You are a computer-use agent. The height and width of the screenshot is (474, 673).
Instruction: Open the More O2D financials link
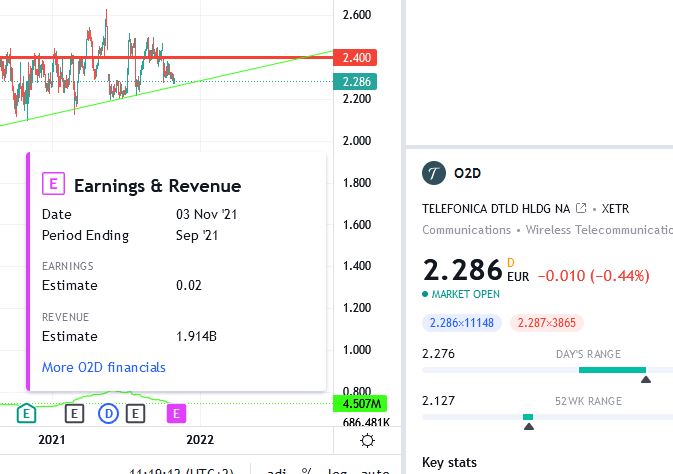pyautogui.click(x=103, y=368)
